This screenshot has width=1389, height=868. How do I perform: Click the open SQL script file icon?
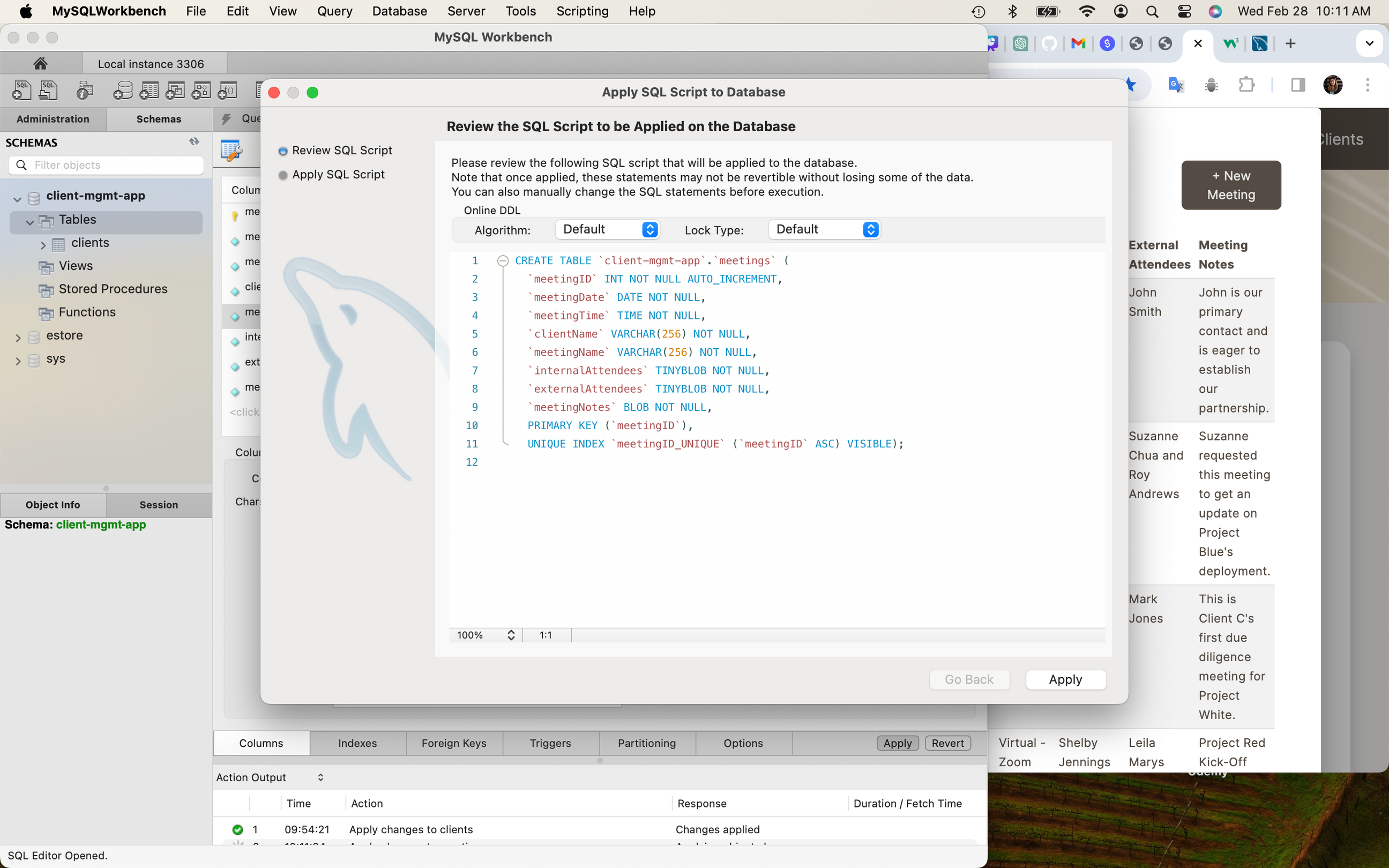coord(48,90)
